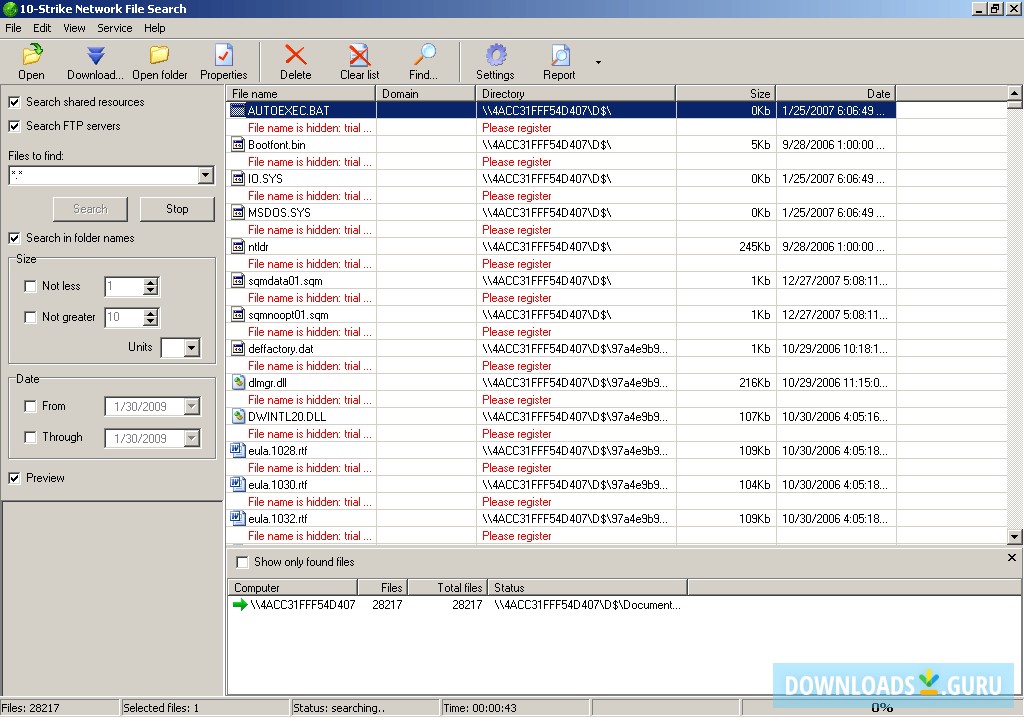
Task: Click the Report toolbar icon
Action: (560, 56)
